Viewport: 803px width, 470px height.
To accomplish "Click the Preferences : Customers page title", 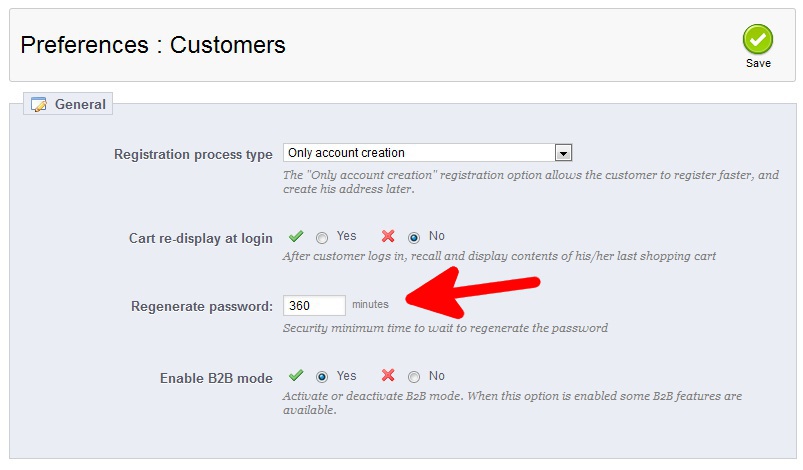I will point(153,45).
